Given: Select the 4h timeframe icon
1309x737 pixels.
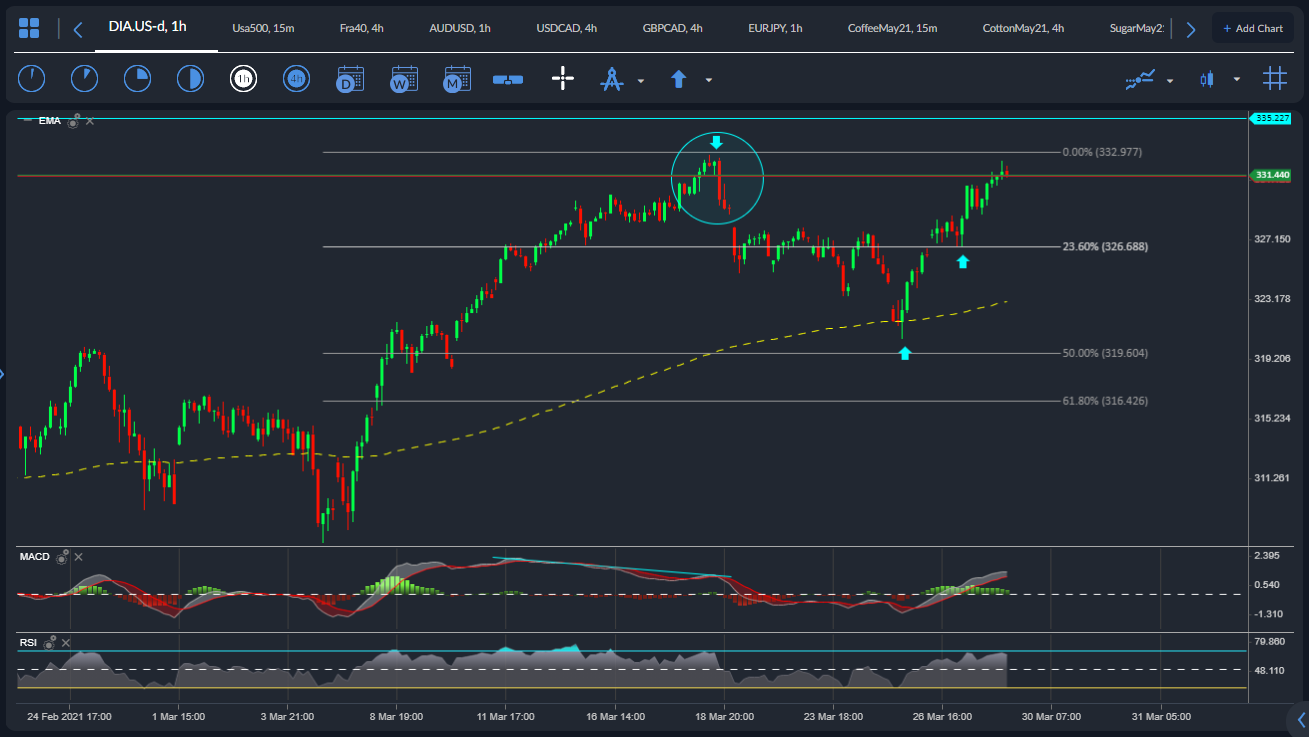Looking at the screenshot, I should click(296, 78).
